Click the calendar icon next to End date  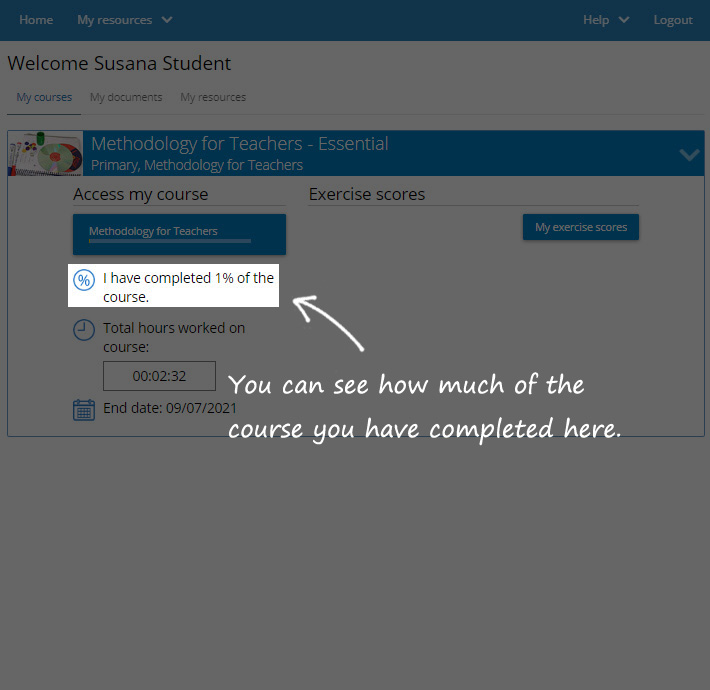coord(84,409)
